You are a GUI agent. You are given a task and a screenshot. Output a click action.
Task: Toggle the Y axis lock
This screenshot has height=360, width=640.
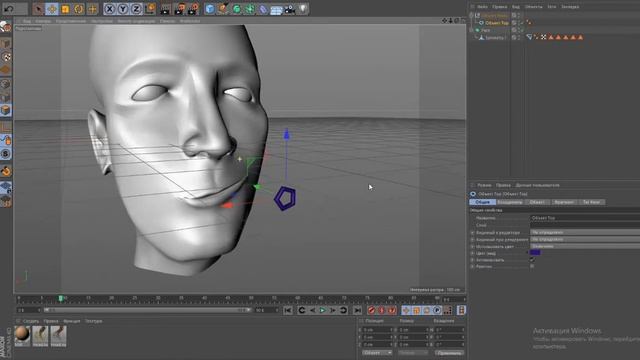pos(123,9)
